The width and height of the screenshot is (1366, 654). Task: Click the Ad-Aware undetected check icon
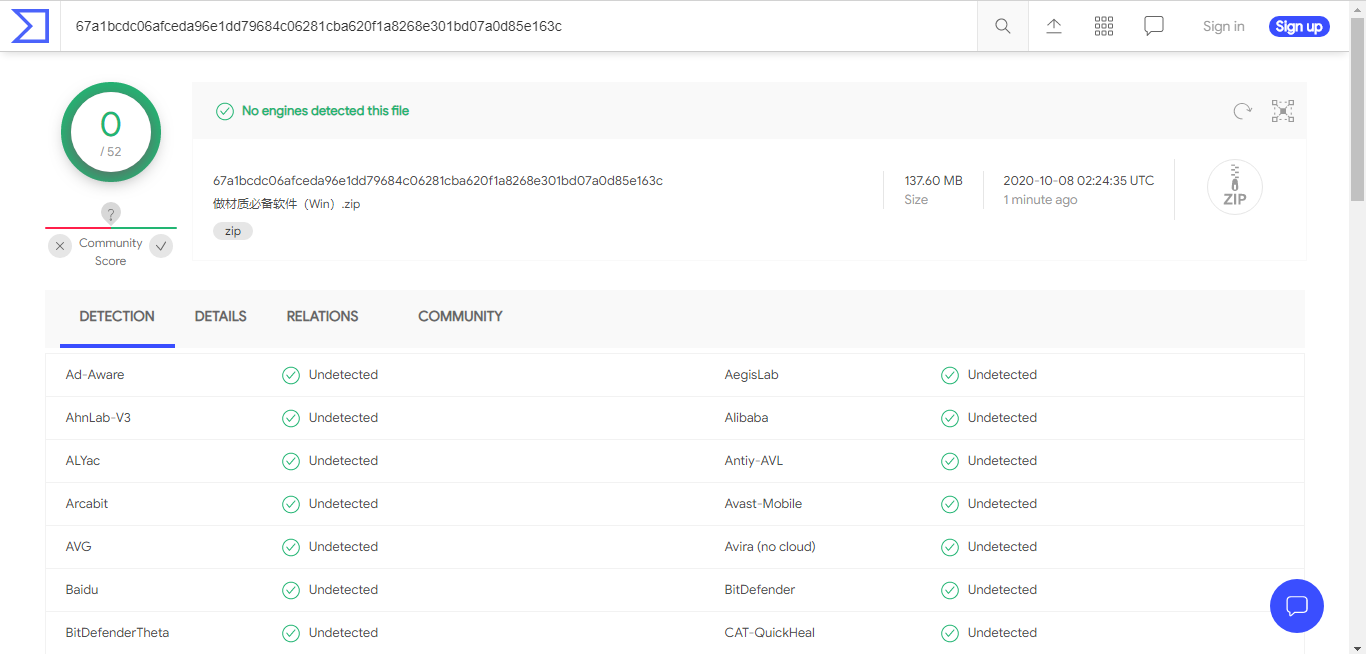coord(291,375)
